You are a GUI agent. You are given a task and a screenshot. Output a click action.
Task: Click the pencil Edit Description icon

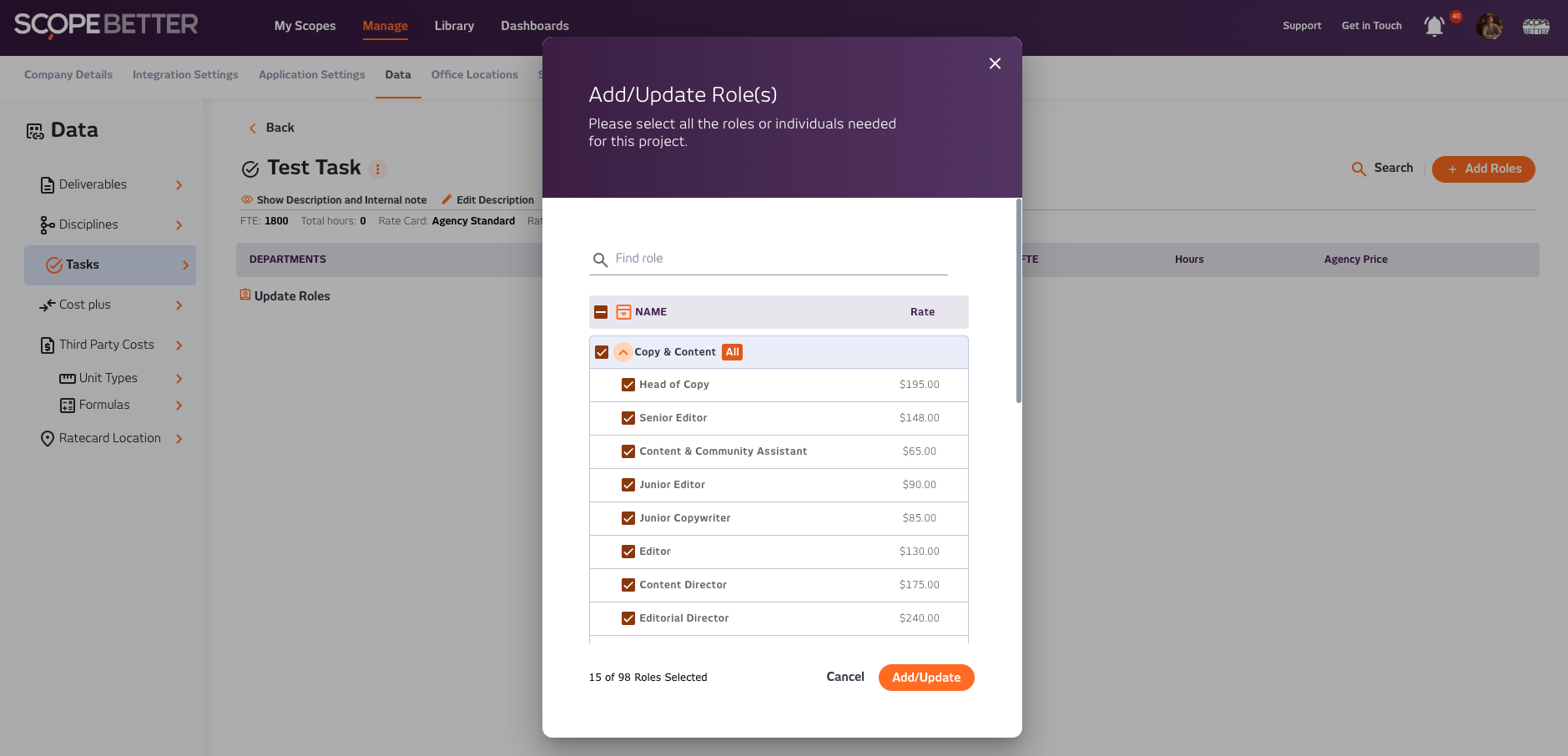click(446, 199)
